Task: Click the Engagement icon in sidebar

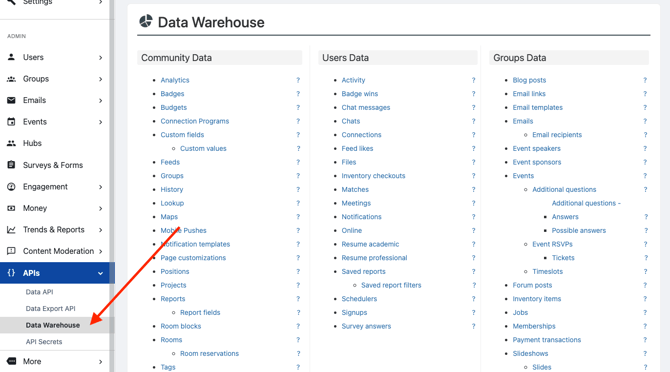Action: (12, 187)
